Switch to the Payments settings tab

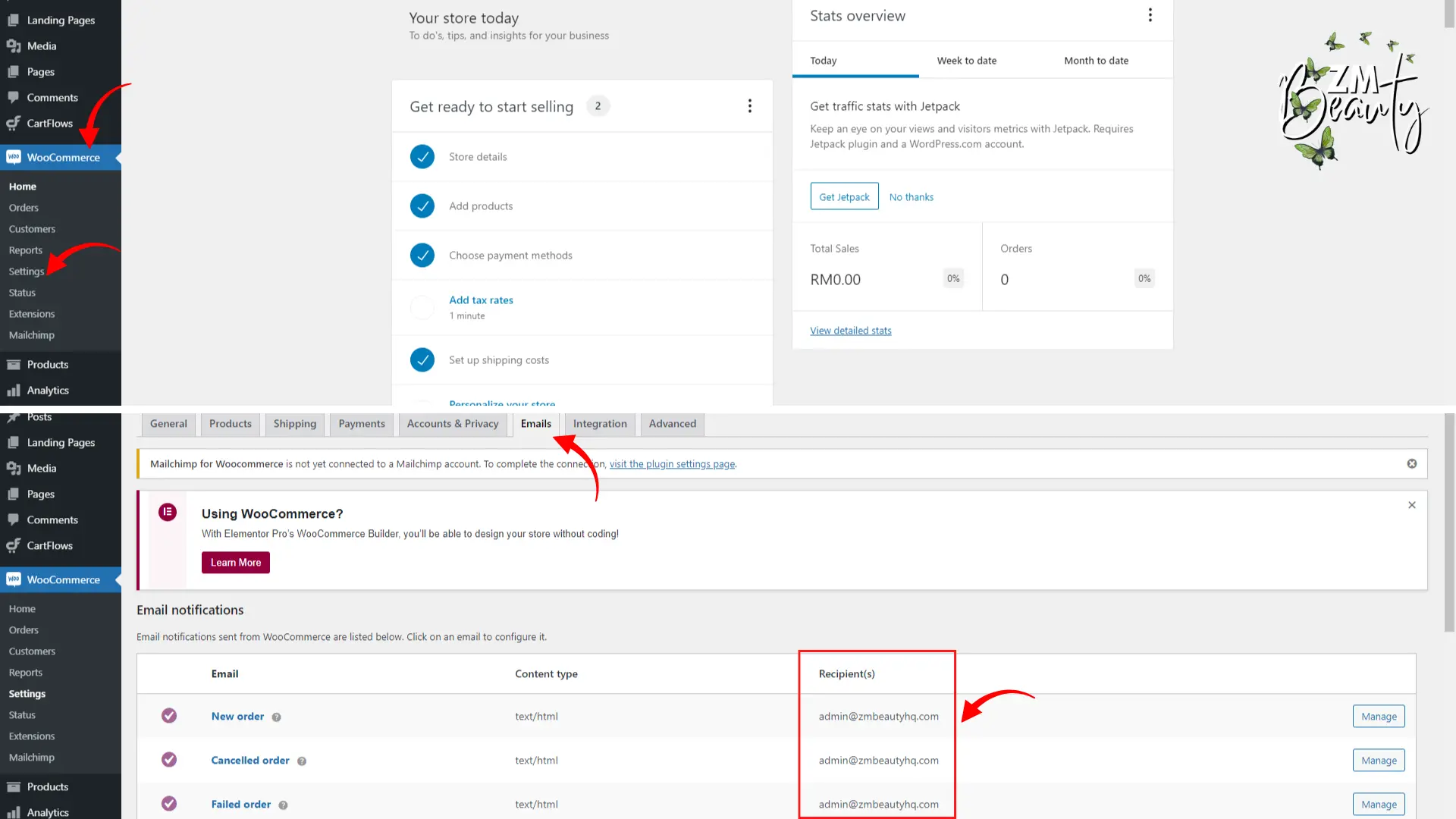point(362,424)
